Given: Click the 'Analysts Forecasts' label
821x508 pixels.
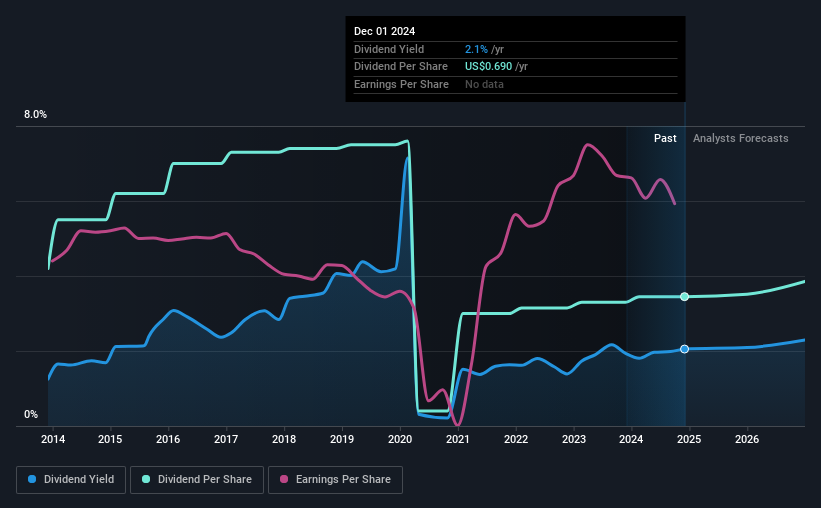Looking at the screenshot, I should [x=740, y=138].
